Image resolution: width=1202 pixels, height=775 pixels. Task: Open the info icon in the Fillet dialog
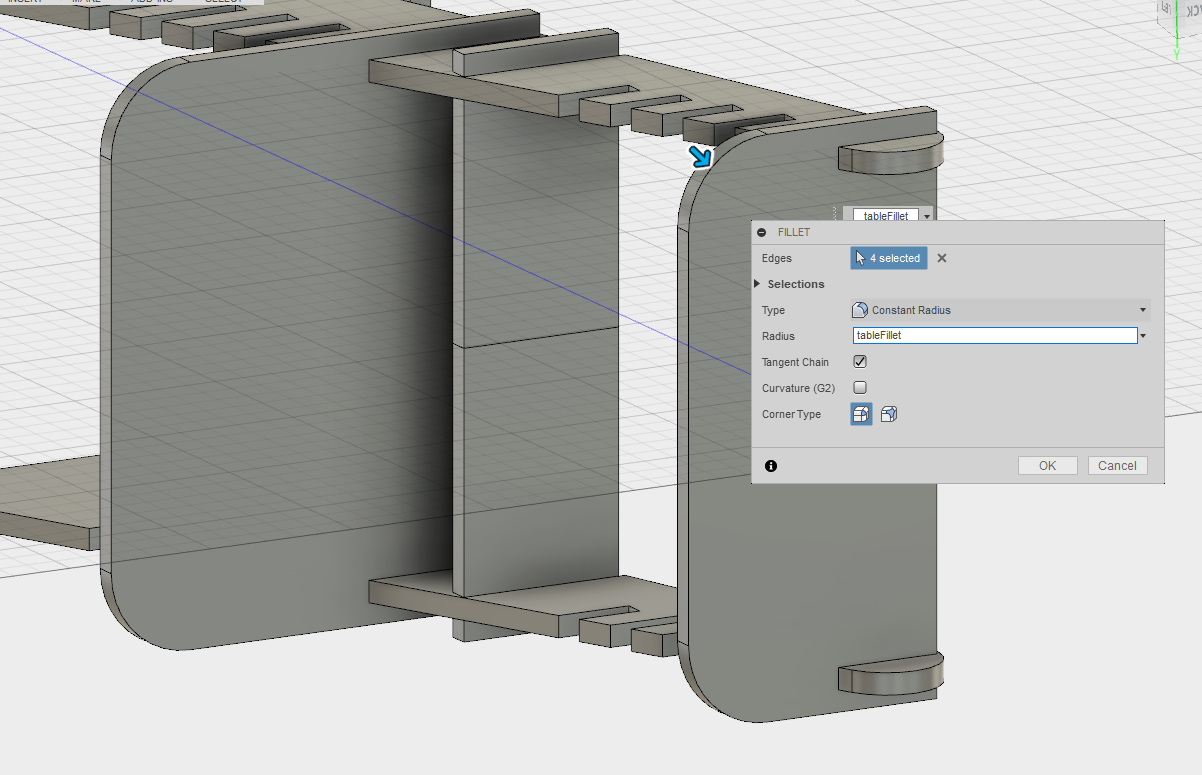pos(771,466)
